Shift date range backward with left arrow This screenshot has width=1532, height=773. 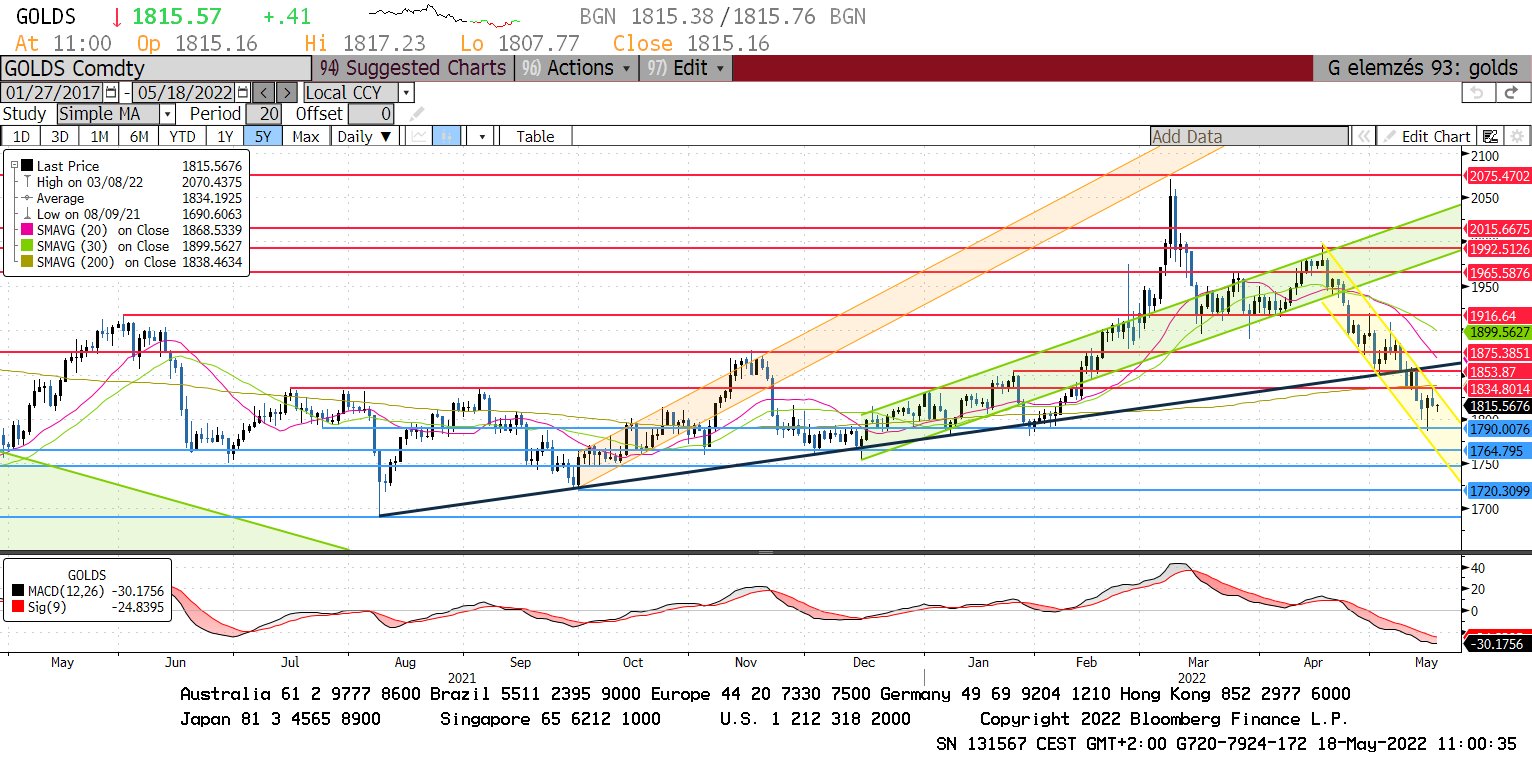[x=263, y=92]
